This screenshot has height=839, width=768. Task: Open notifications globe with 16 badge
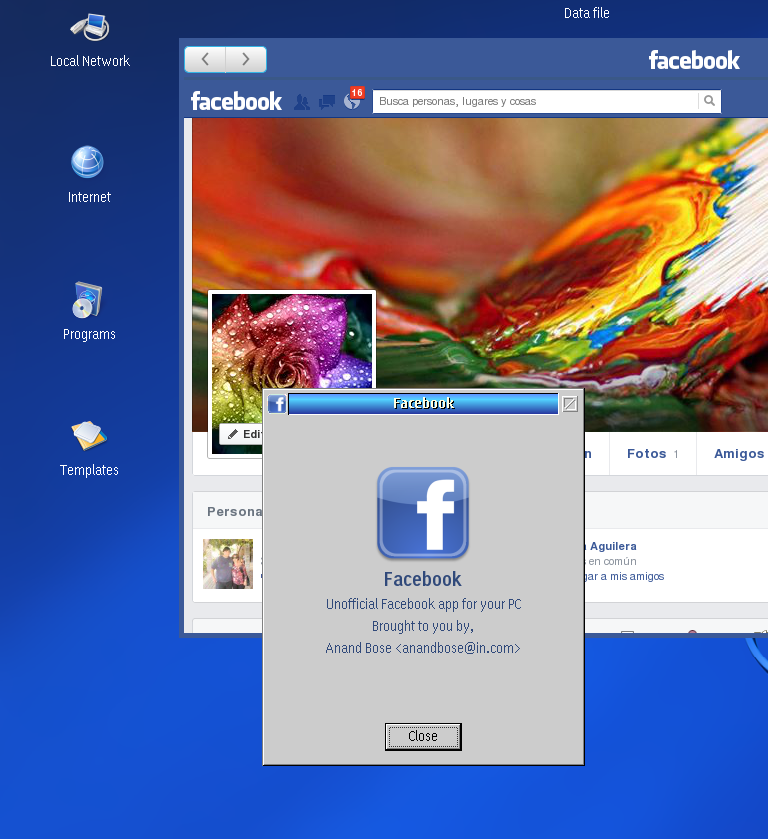click(x=353, y=98)
